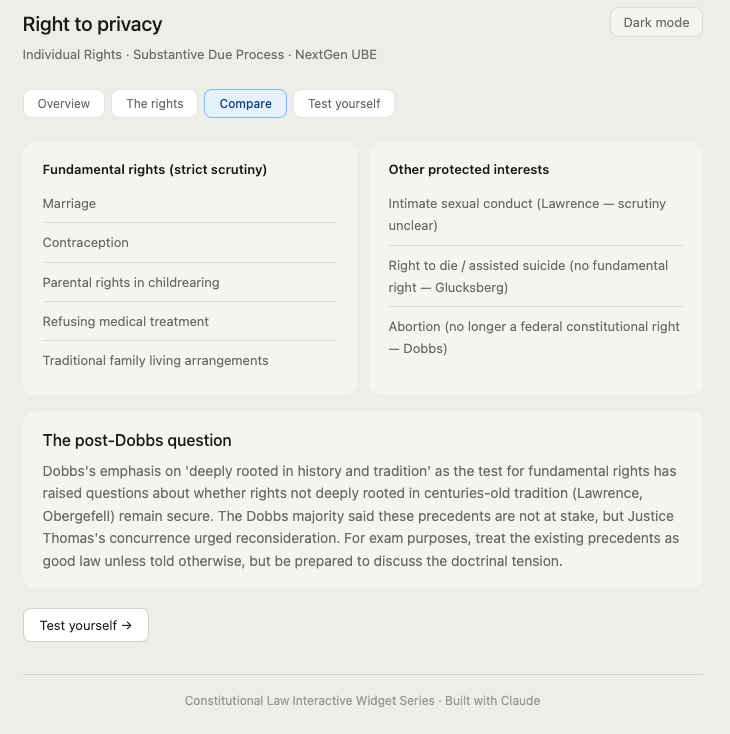Switch to the Overview tab
Viewport: 730px width, 734px height.
(64, 104)
